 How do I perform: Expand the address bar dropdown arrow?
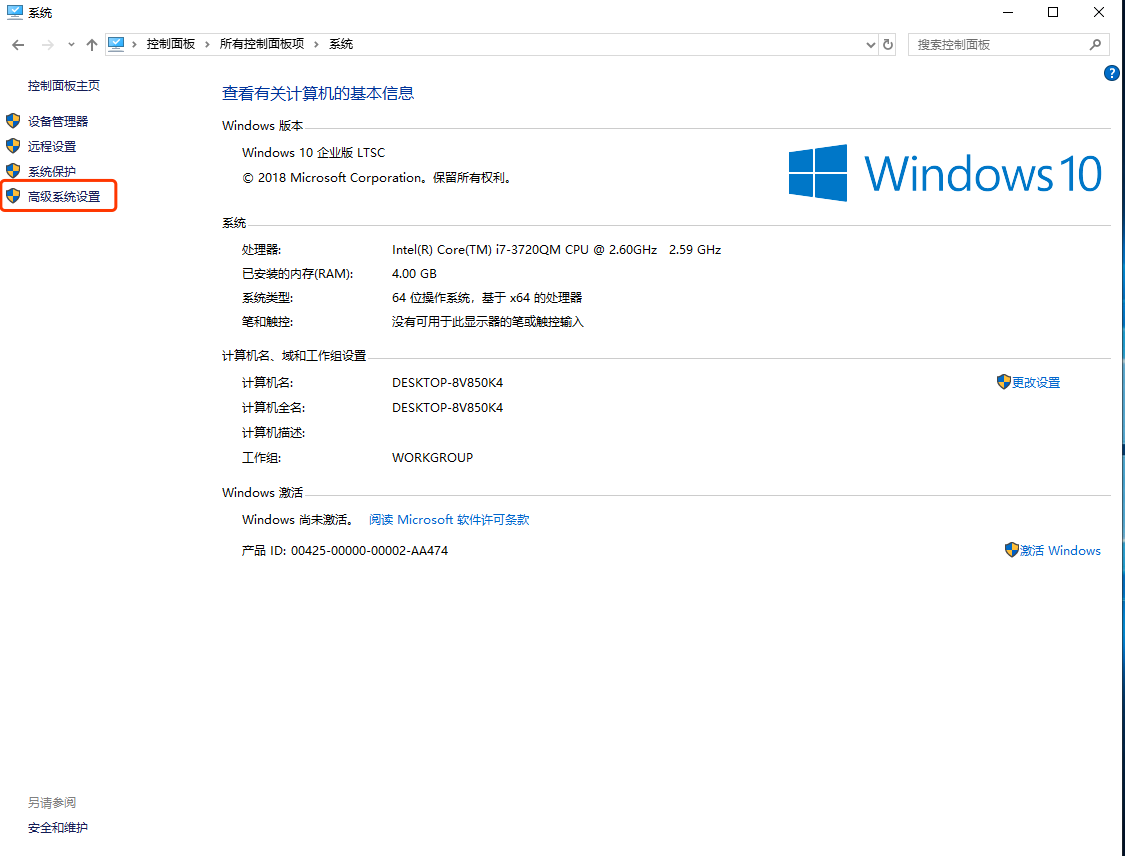point(869,44)
